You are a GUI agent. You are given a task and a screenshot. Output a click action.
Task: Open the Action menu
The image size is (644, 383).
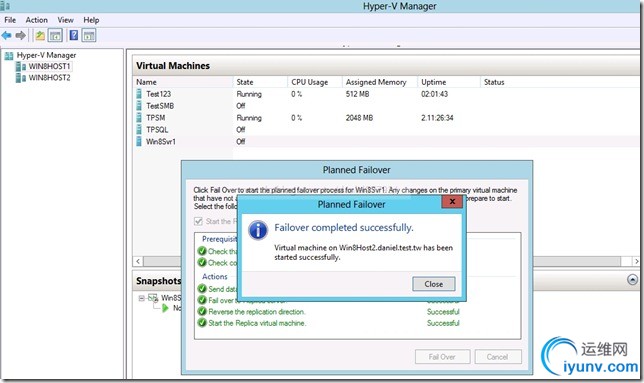[x=37, y=20]
